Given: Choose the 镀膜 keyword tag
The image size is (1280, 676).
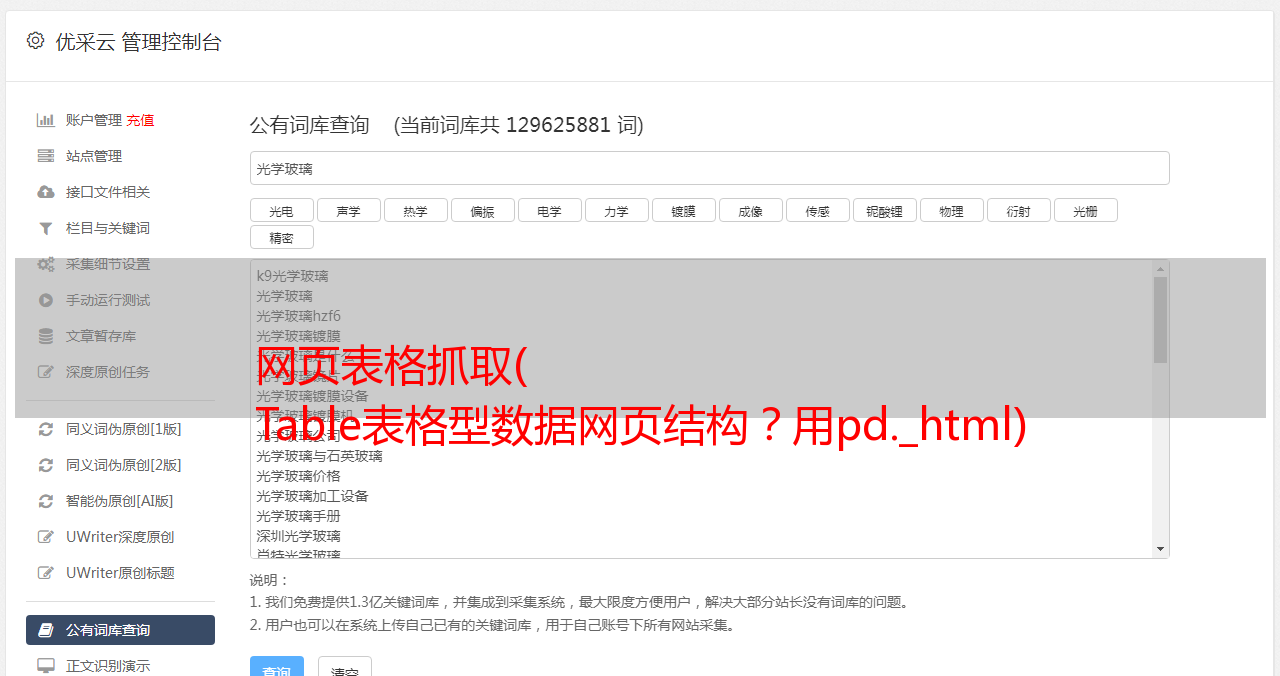Looking at the screenshot, I should coord(683,210).
